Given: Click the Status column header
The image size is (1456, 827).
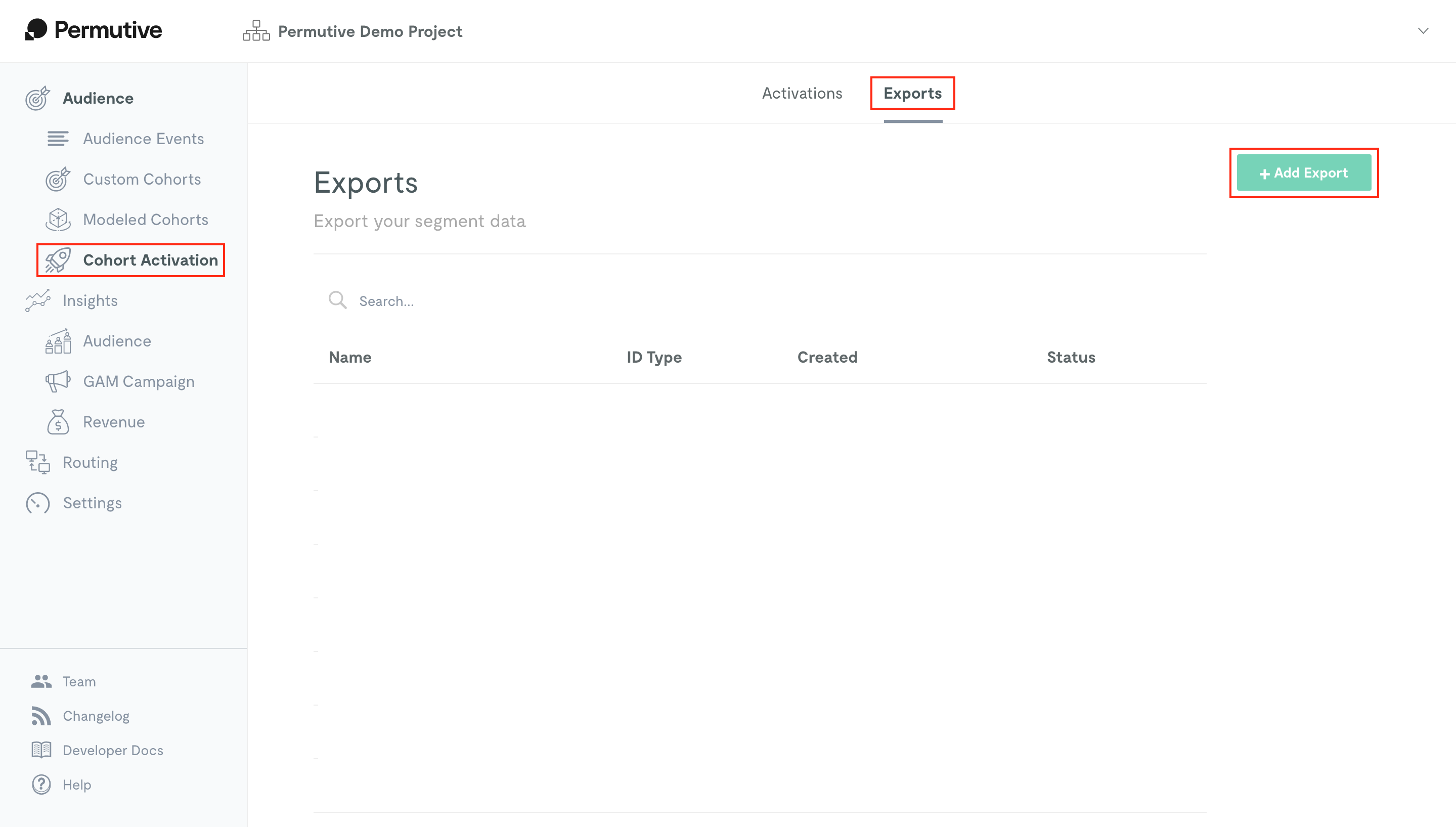Looking at the screenshot, I should point(1071,357).
